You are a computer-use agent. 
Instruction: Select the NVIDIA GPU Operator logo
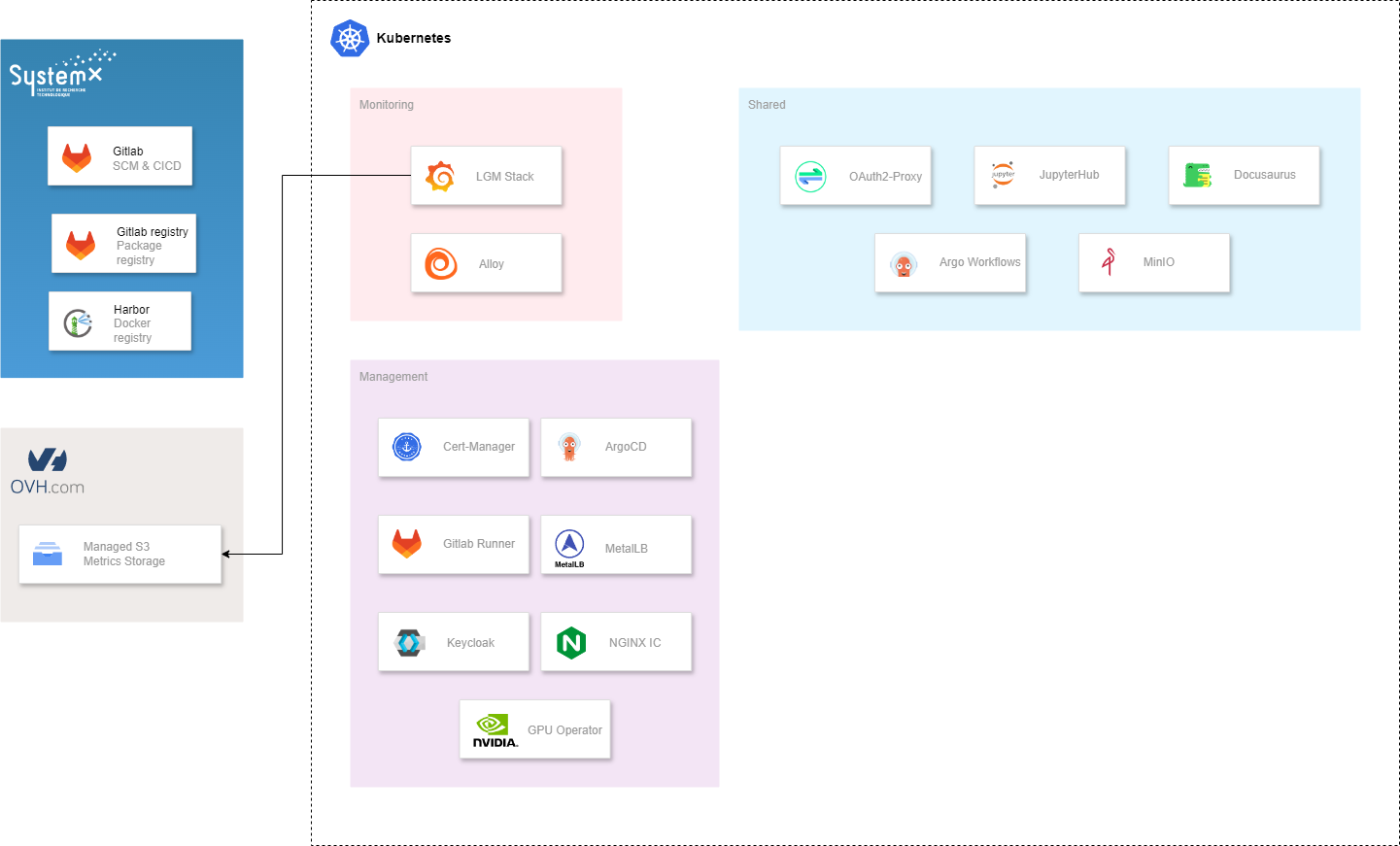click(x=495, y=730)
